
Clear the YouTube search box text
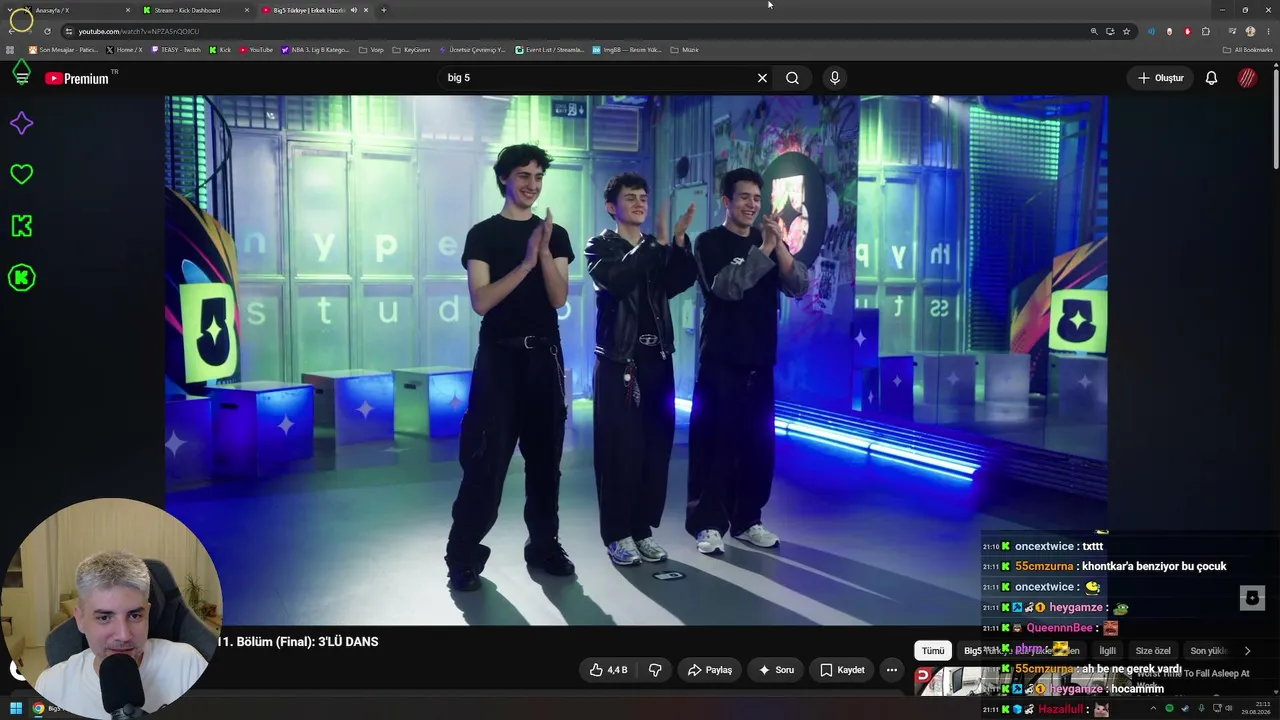click(x=762, y=78)
